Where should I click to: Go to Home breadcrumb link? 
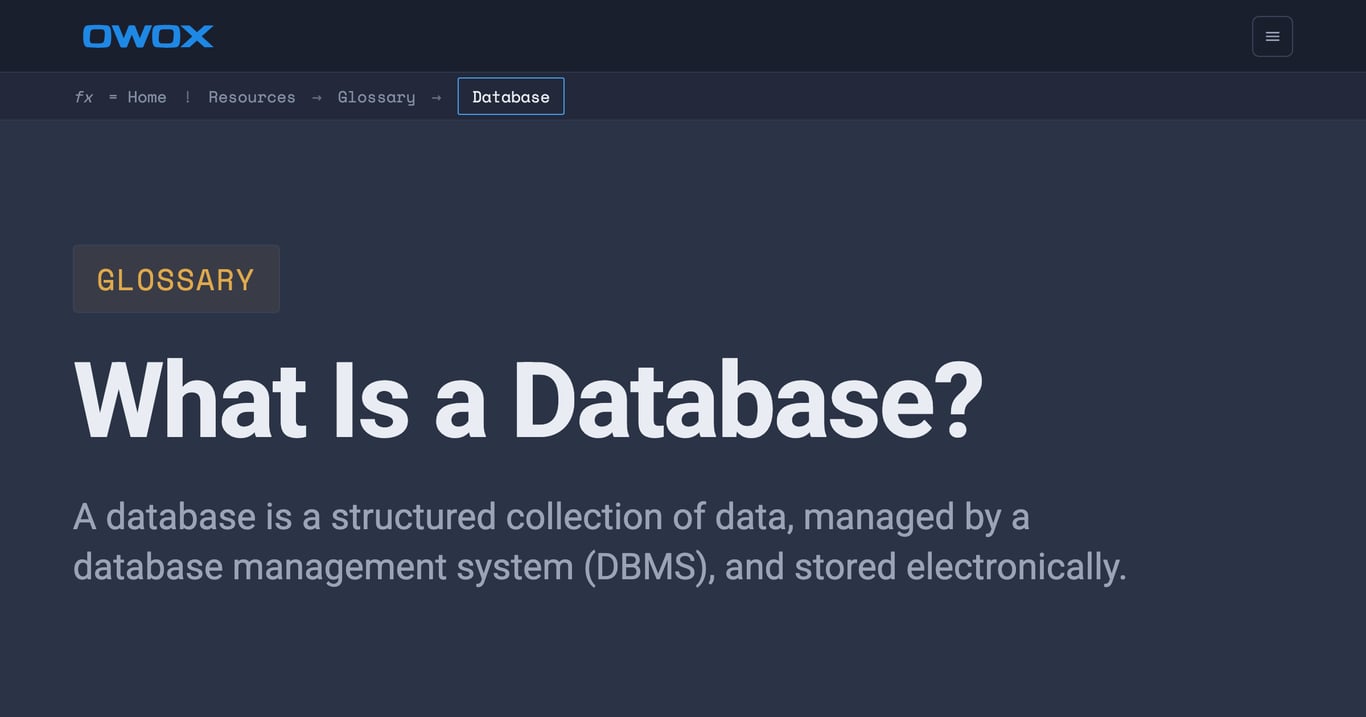tap(147, 97)
